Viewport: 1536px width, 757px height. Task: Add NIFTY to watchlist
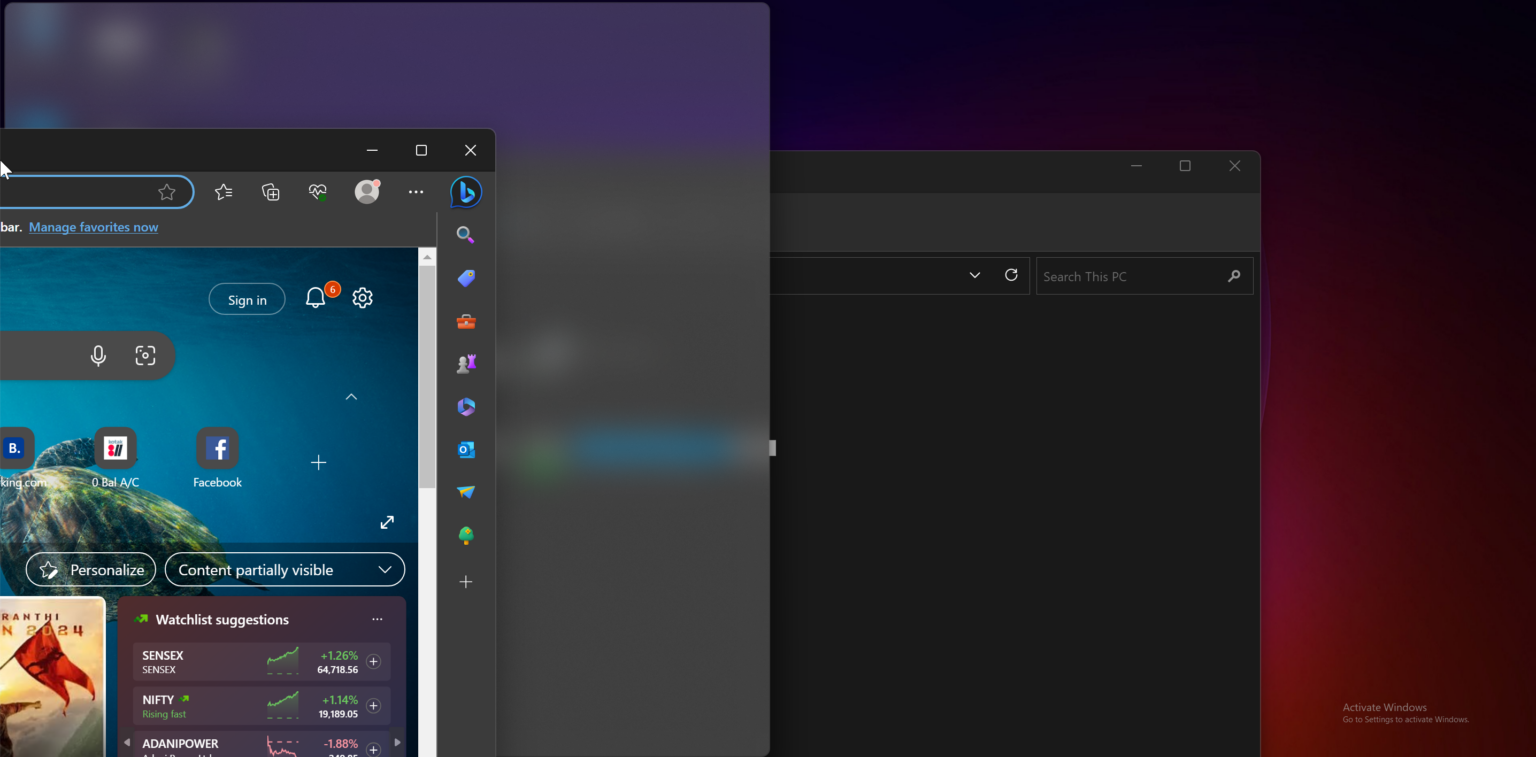click(373, 706)
